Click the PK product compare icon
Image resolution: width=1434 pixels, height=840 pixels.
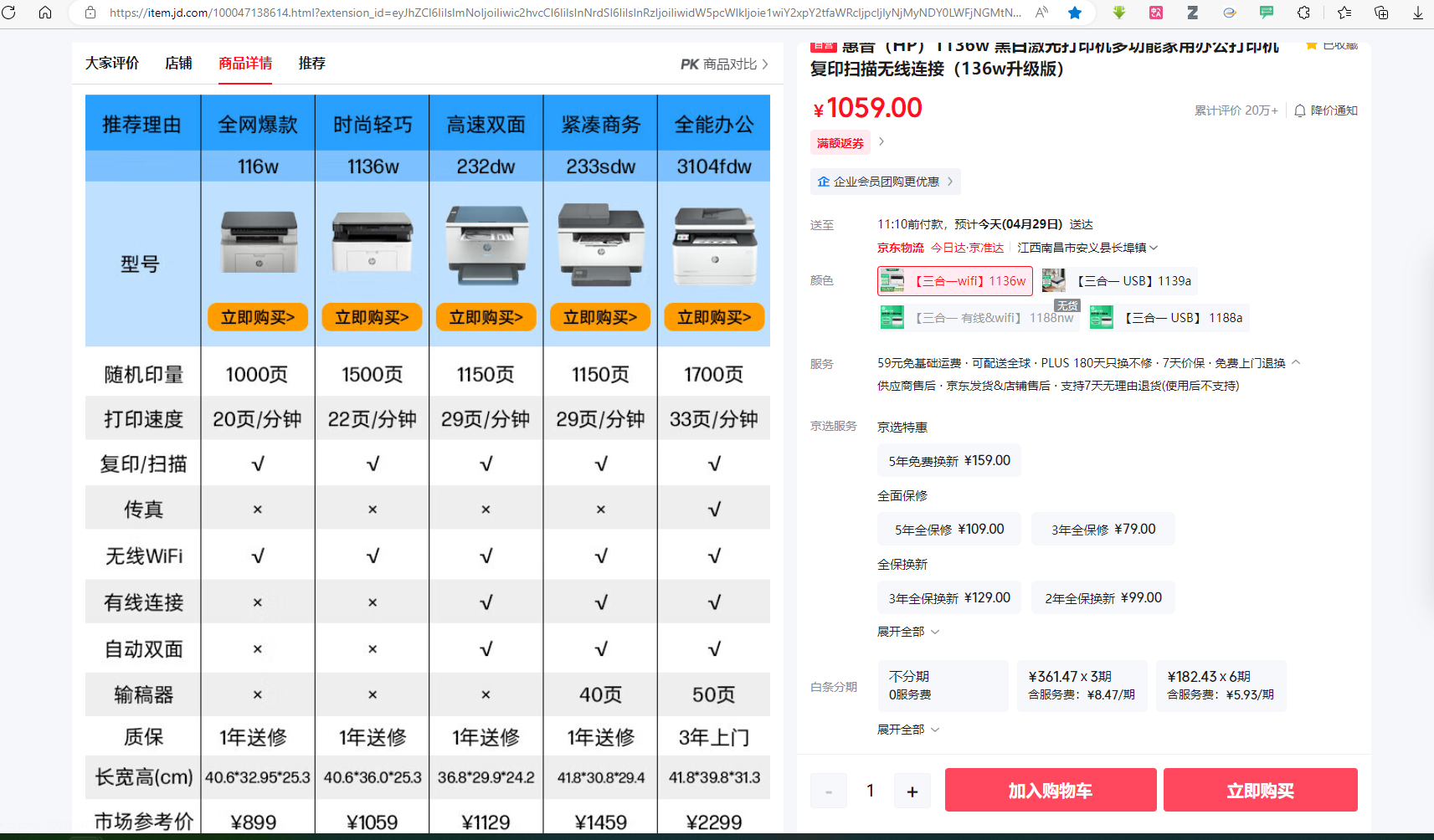click(690, 64)
